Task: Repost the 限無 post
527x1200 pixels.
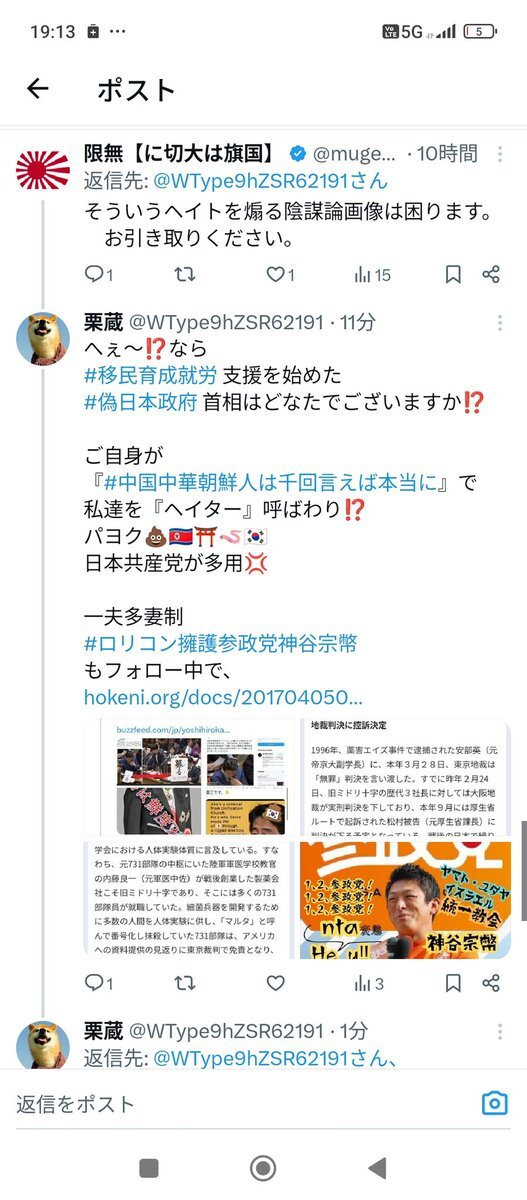Action: coord(184,274)
